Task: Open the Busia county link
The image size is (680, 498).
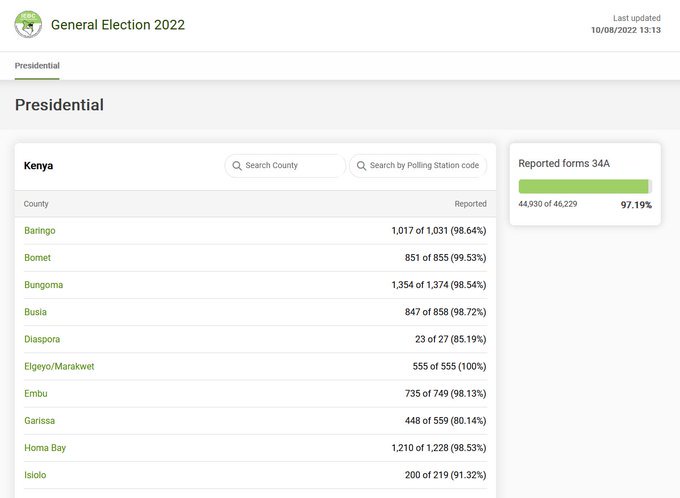Action: tap(35, 312)
